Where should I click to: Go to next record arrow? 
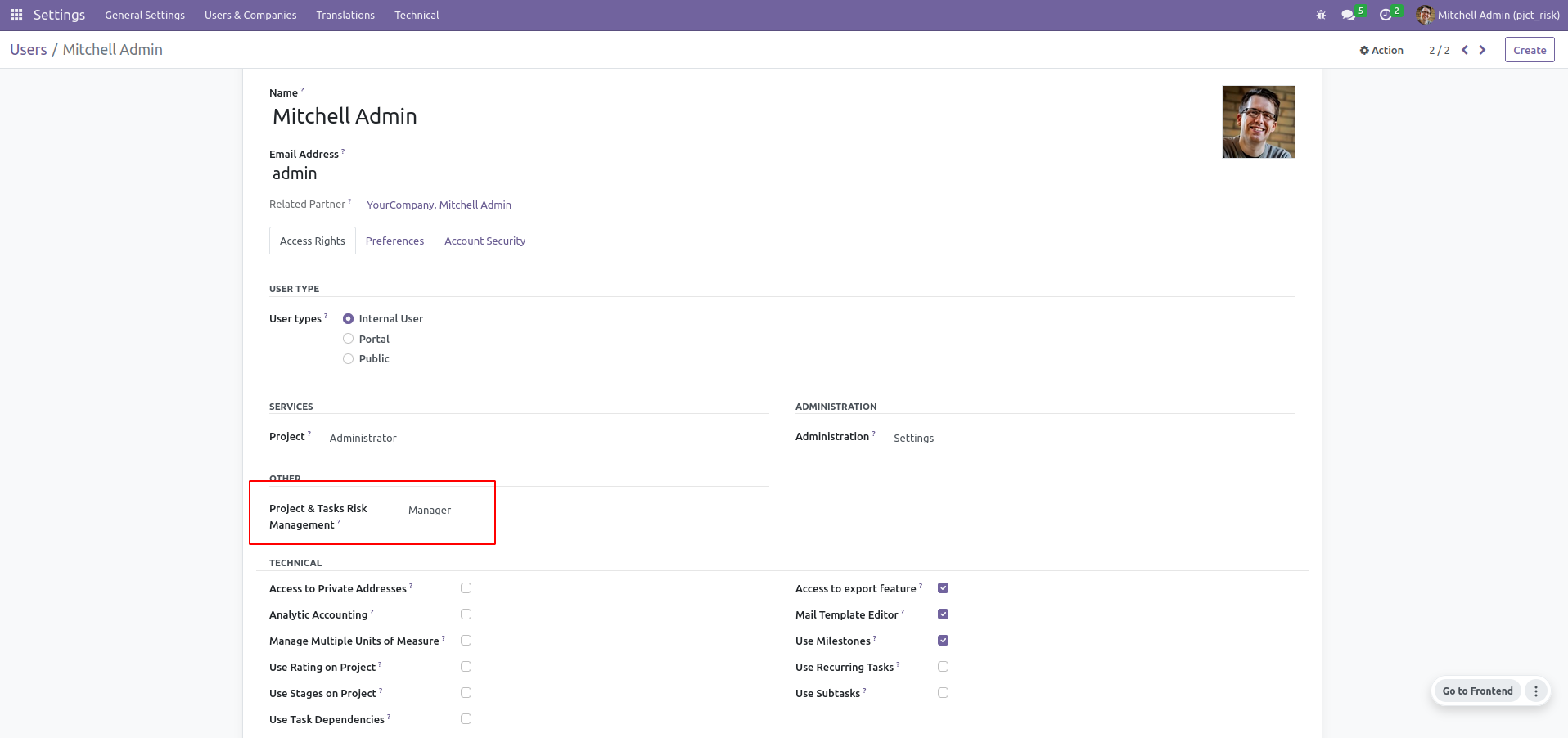click(1482, 50)
